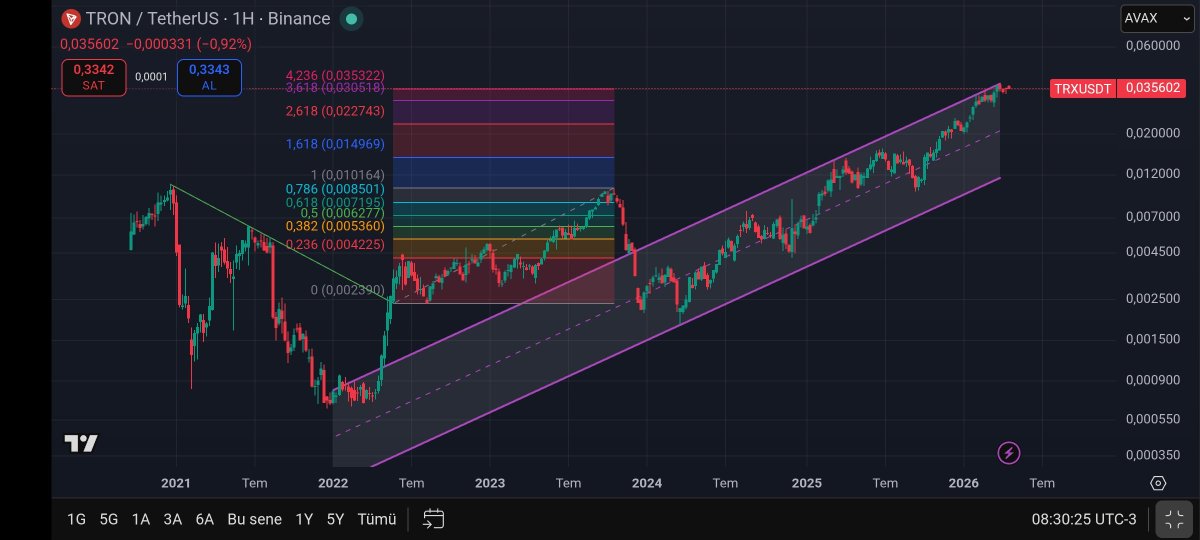Open chart scale settings gear icon
The image size is (1200, 540).
[x=1158, y=483]
